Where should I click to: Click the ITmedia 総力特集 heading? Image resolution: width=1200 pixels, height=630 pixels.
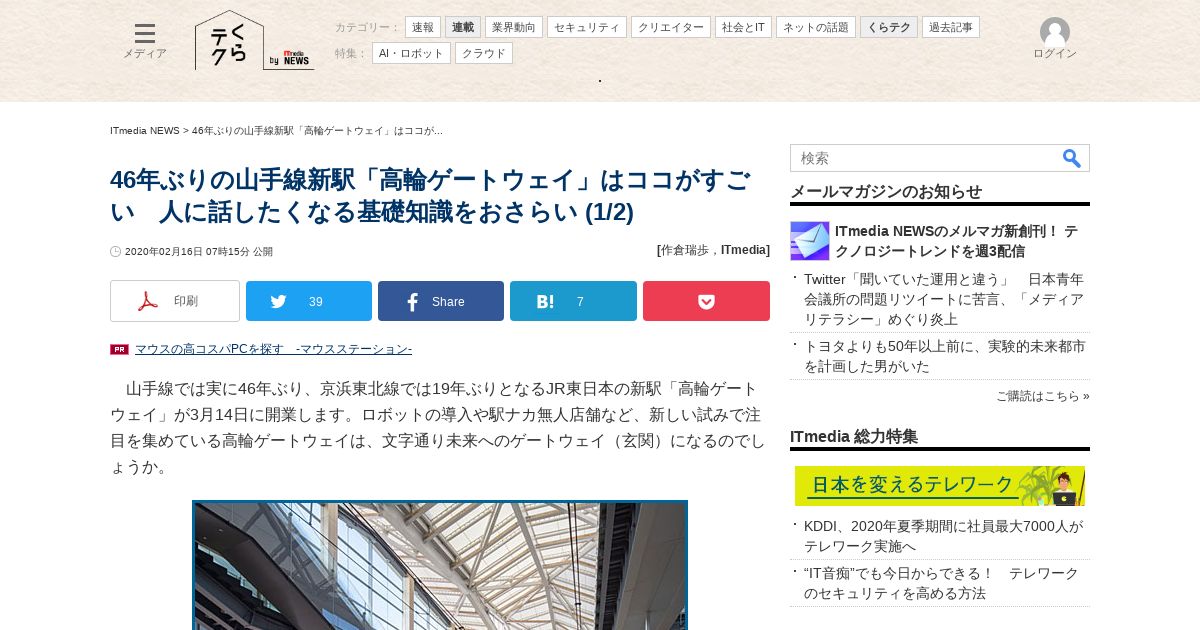pyautogui.click(x=854, y=437)
